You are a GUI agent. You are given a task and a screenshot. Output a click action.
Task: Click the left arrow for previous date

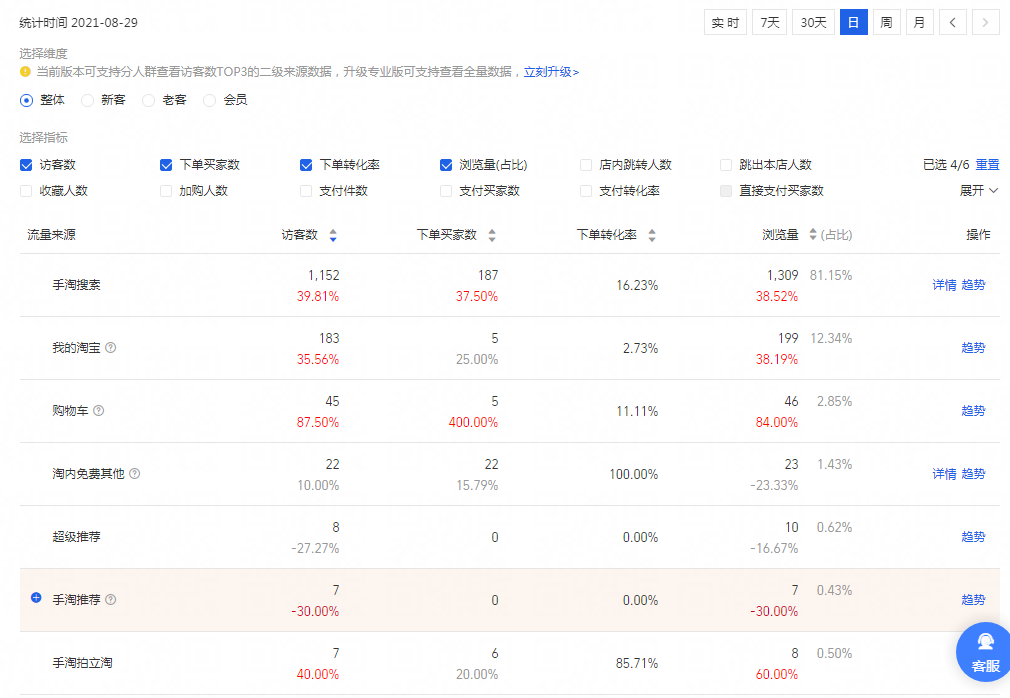(952, 21)
